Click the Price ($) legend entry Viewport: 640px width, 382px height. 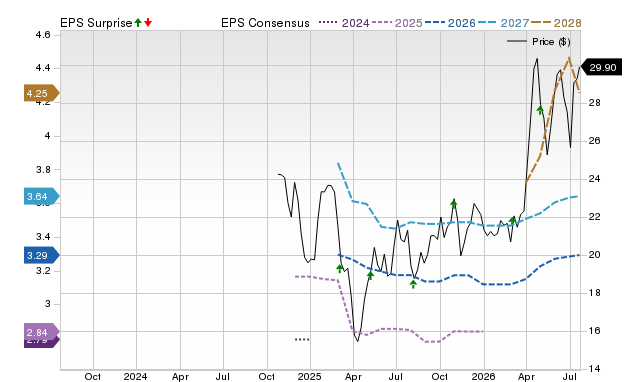point(539,42)
